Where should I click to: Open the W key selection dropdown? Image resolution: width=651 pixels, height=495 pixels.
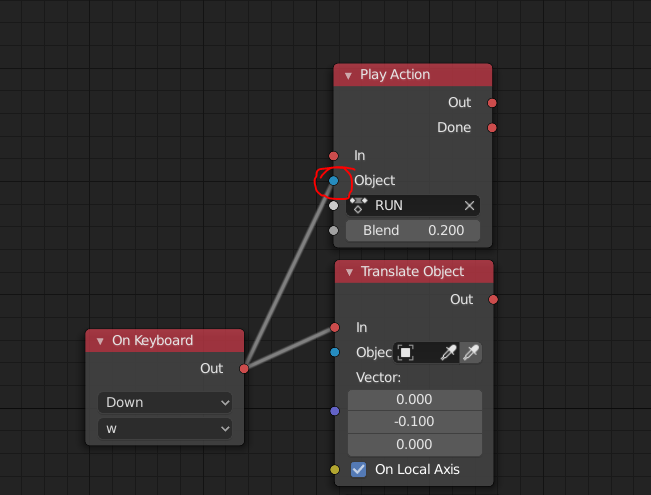click(x=165, y=429)
